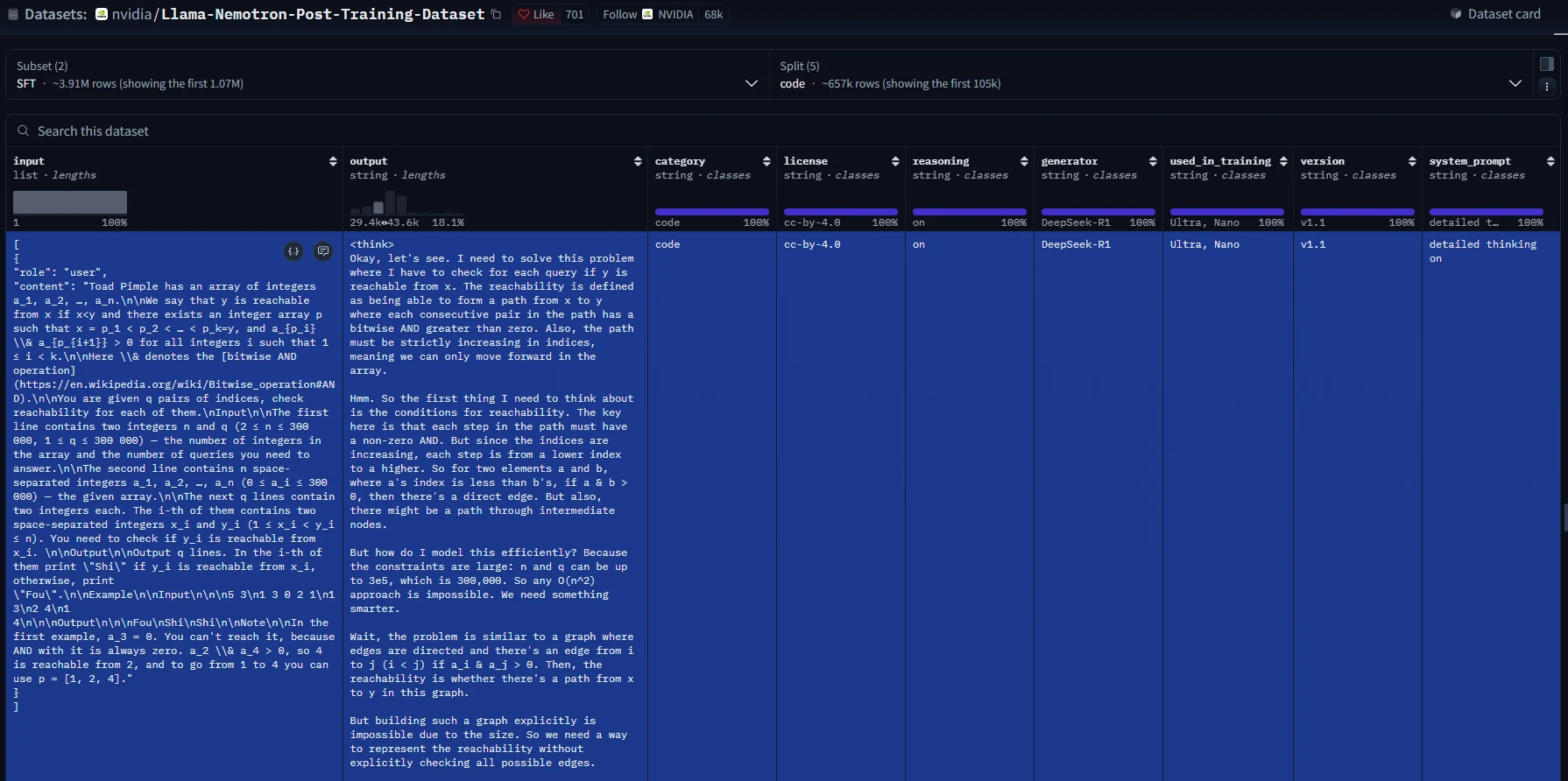Click the 'used_in_training' column header name
This screenshot has width=1568, height=781.
(x=1220, y=161)
